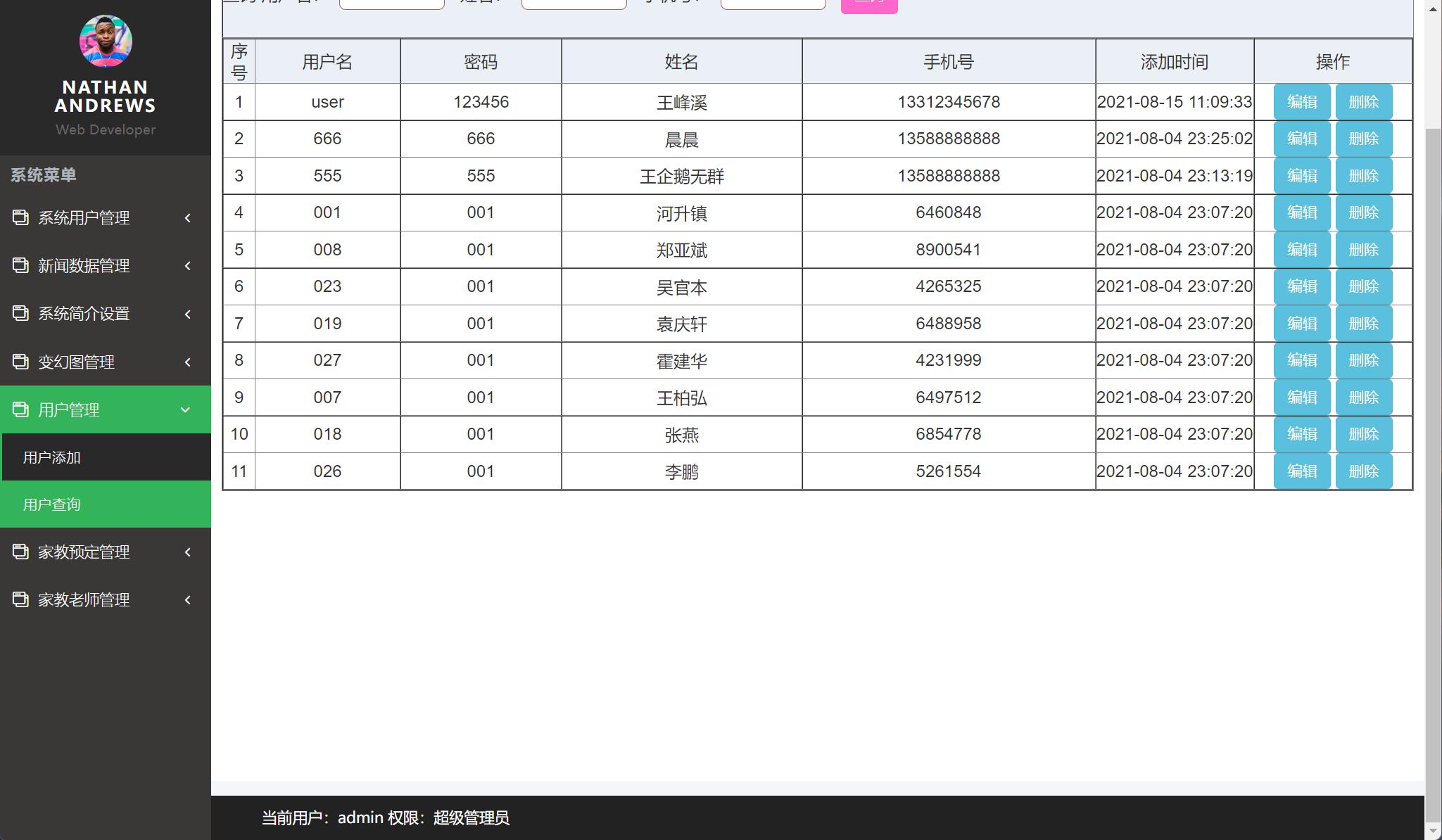Click the 变幻图管理 sidebar icon
Viewport: 1442px width, 840px height.
pos(20,362)
